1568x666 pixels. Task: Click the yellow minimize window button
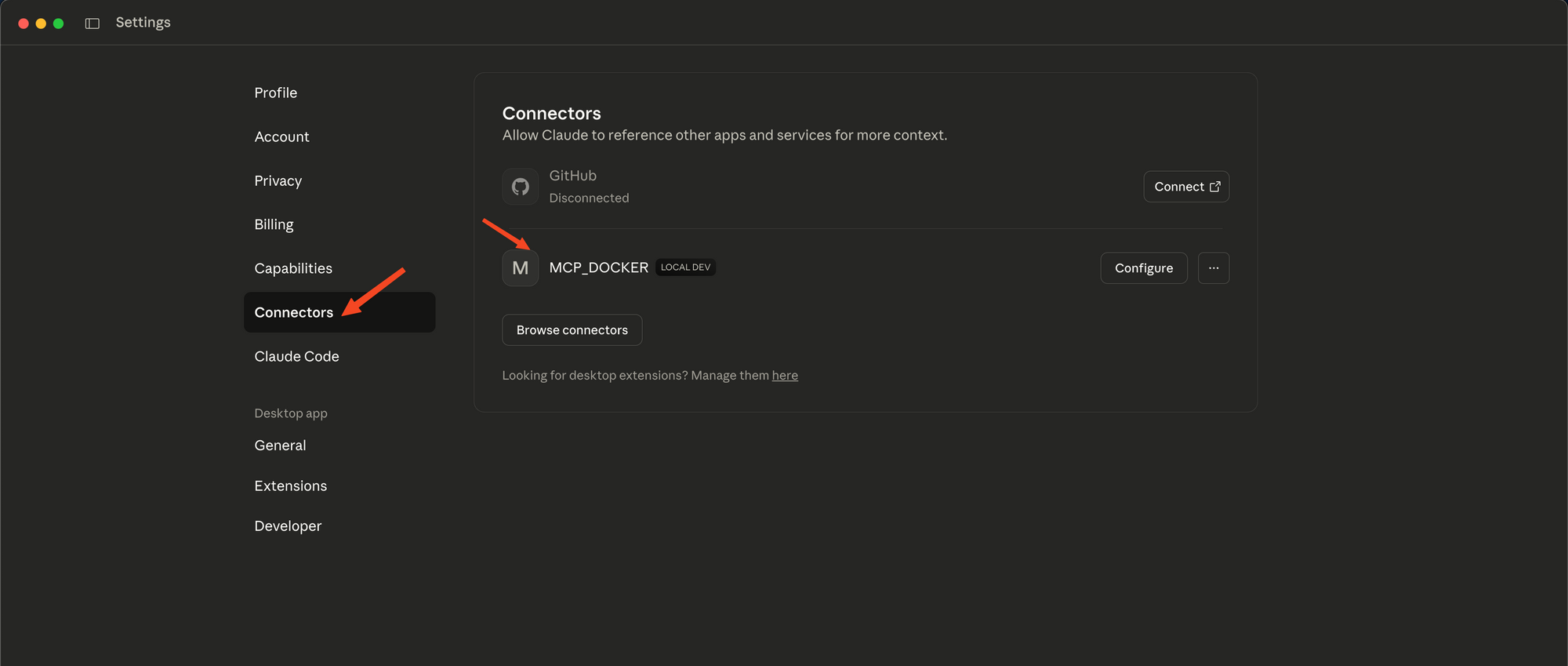tap(41, 24)
